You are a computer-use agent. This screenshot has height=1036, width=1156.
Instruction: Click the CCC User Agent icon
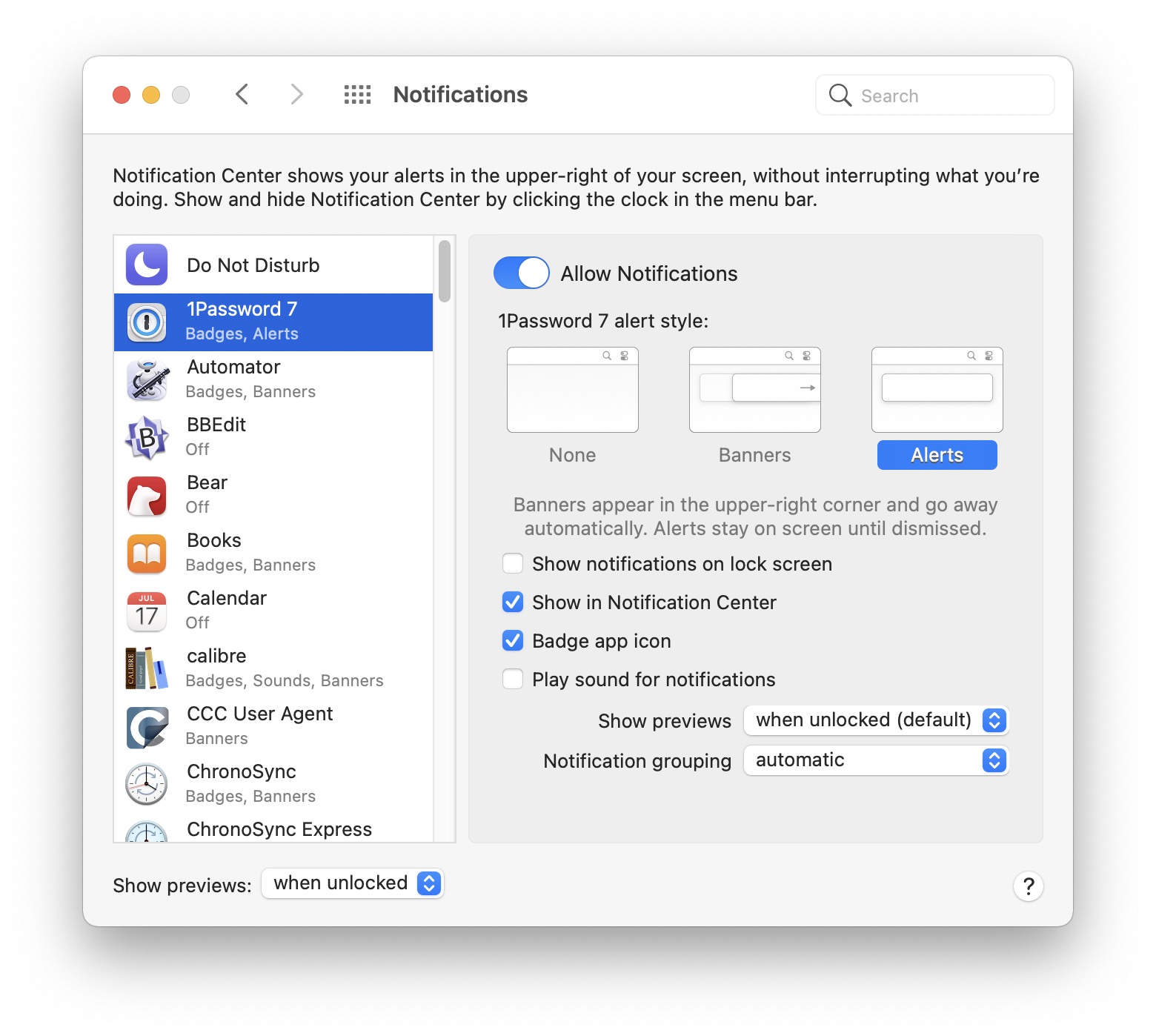pyautogui.click(x=147, y=727)
